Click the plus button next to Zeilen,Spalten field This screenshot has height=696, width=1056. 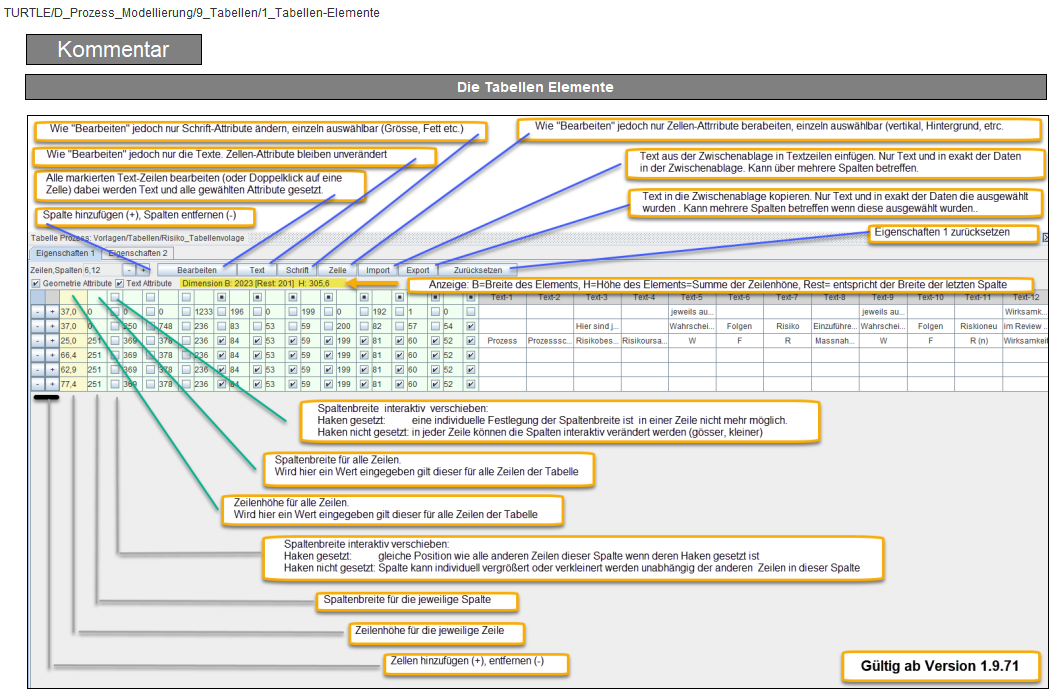coord(143,270)
